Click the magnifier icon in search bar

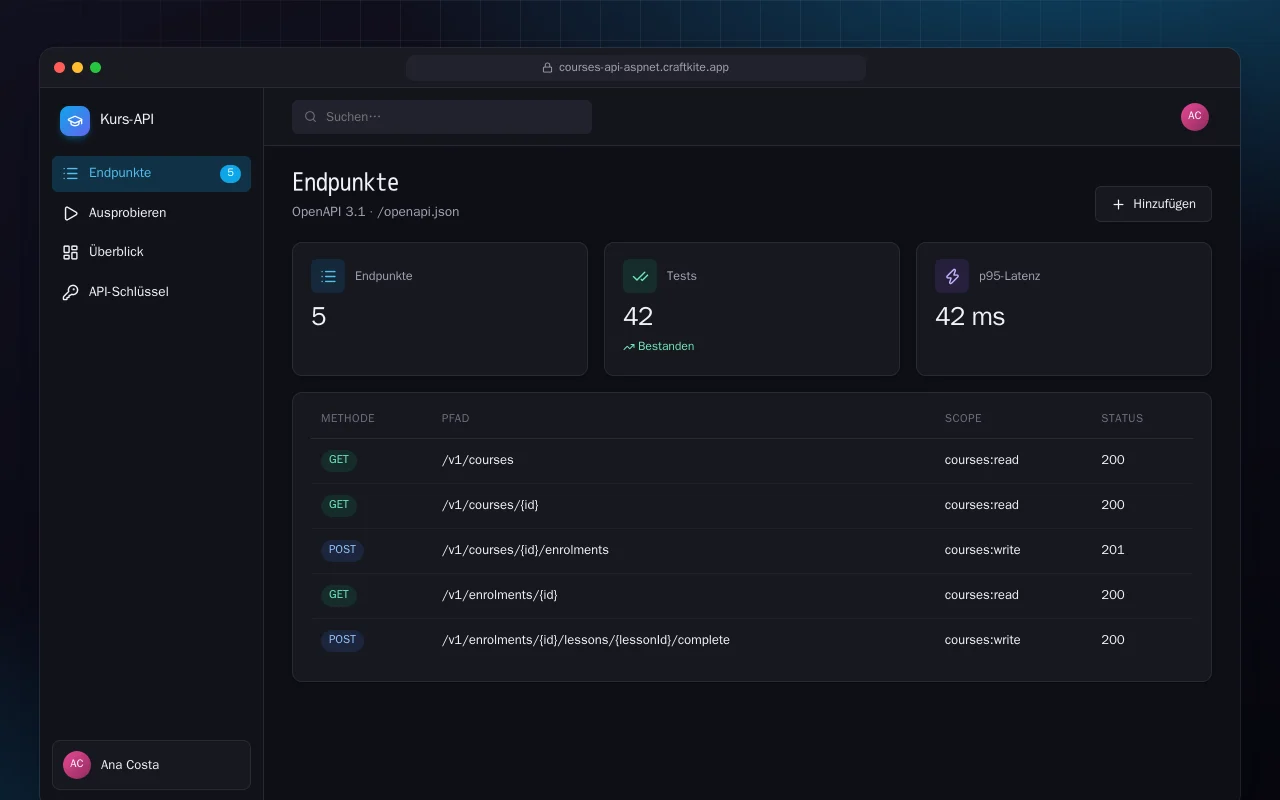coord(311,117)
